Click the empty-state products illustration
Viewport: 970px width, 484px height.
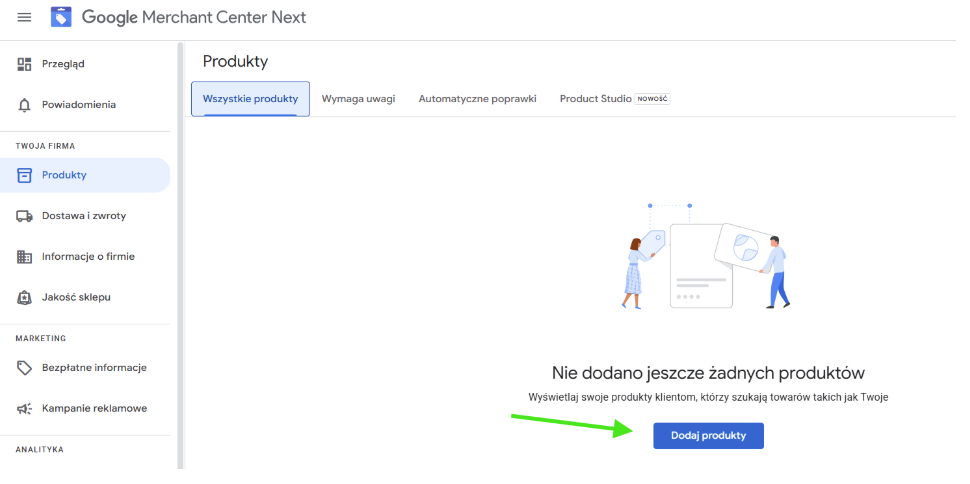705,256
